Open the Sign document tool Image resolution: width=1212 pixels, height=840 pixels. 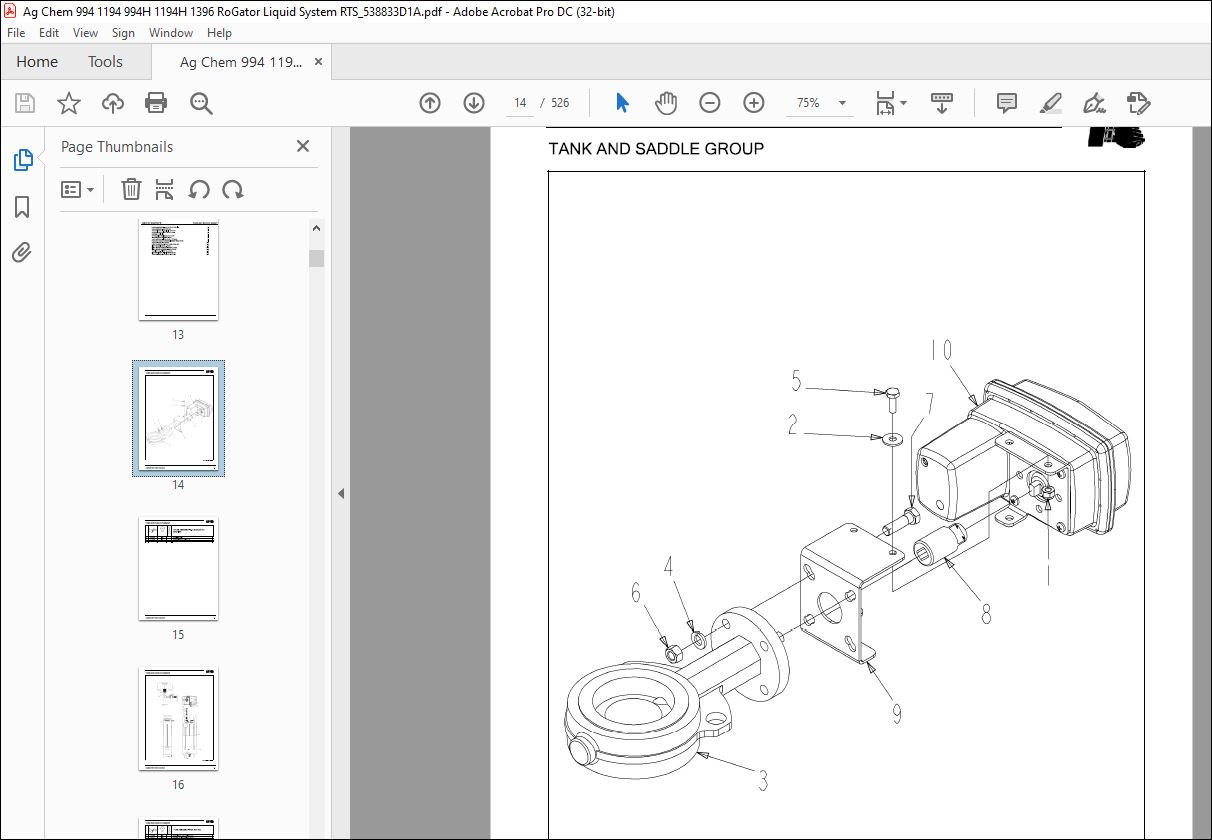pyautogui.click(x=1094, y=103)
